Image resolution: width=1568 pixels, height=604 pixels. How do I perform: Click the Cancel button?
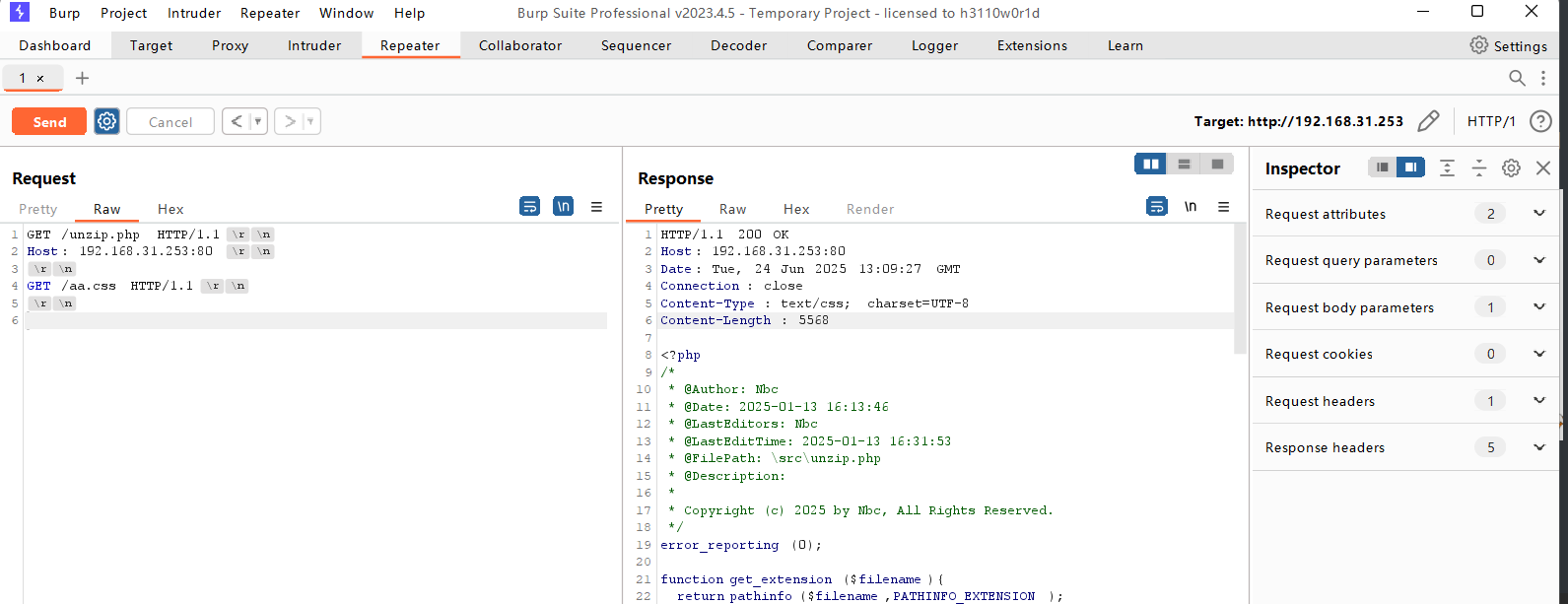170,121
